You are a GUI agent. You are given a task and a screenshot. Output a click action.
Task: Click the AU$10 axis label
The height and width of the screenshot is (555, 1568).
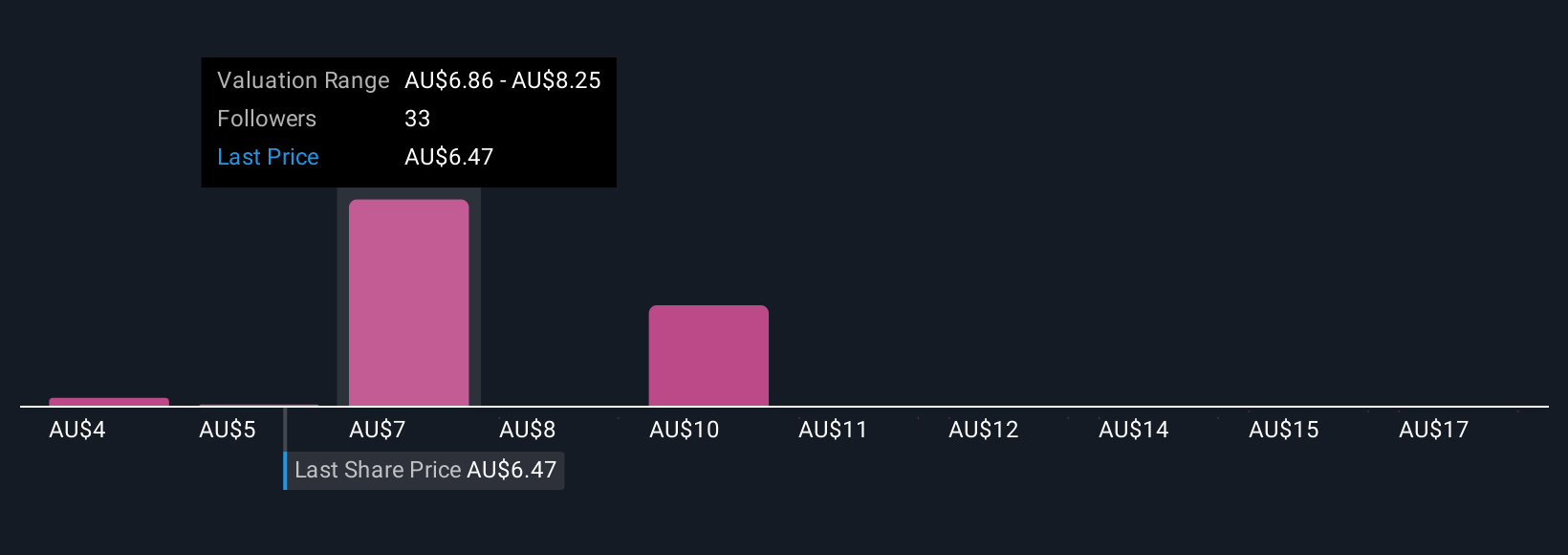(x=685, y=430)
